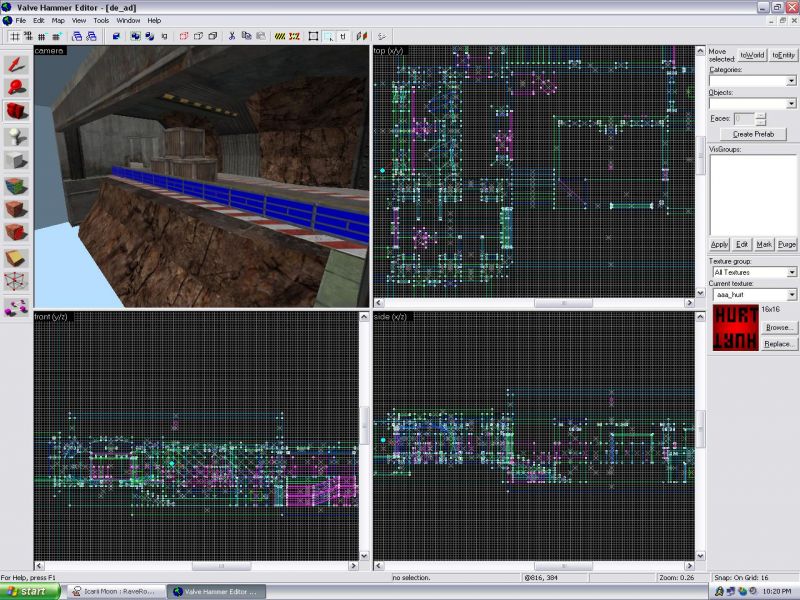Expand the Categories dropdown
The width and height of the screenshot is (800, 600).
[791, 81]
